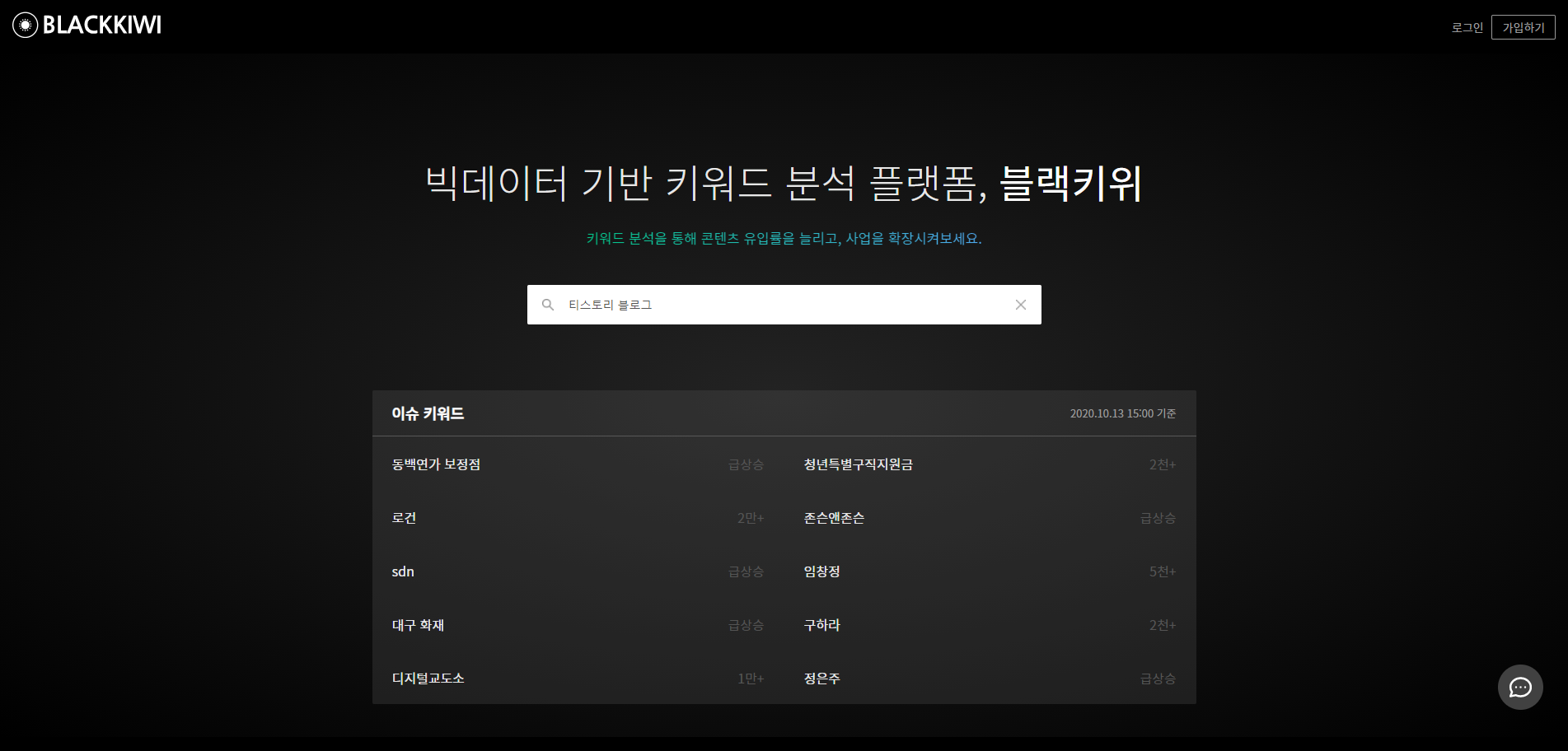The height and width of the screenshot is (751, 1568).
Task: Open issue keyword sdn
Action: (x=403, y=571)
